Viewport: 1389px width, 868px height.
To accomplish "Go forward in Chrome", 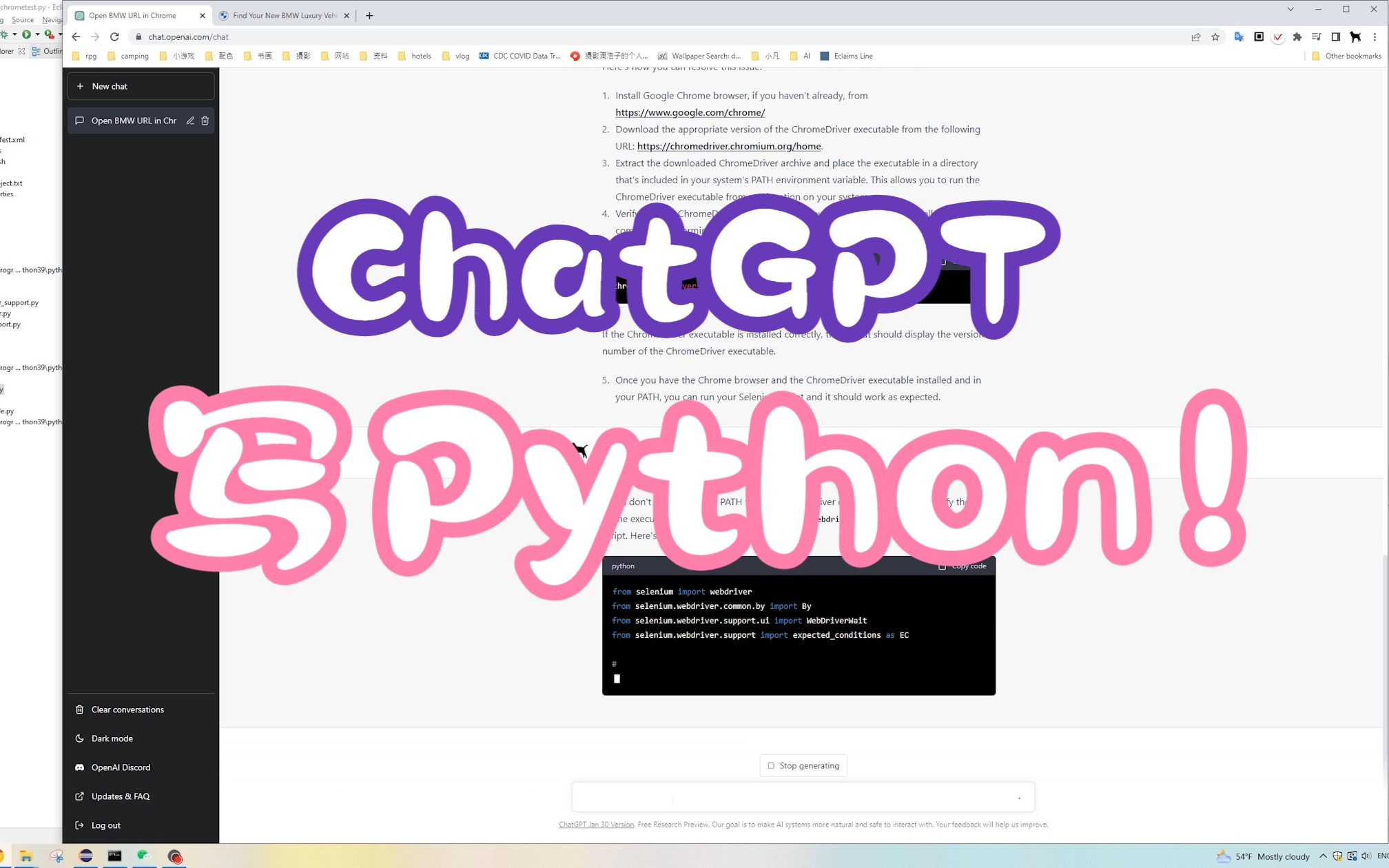I will tap(95, 37).
